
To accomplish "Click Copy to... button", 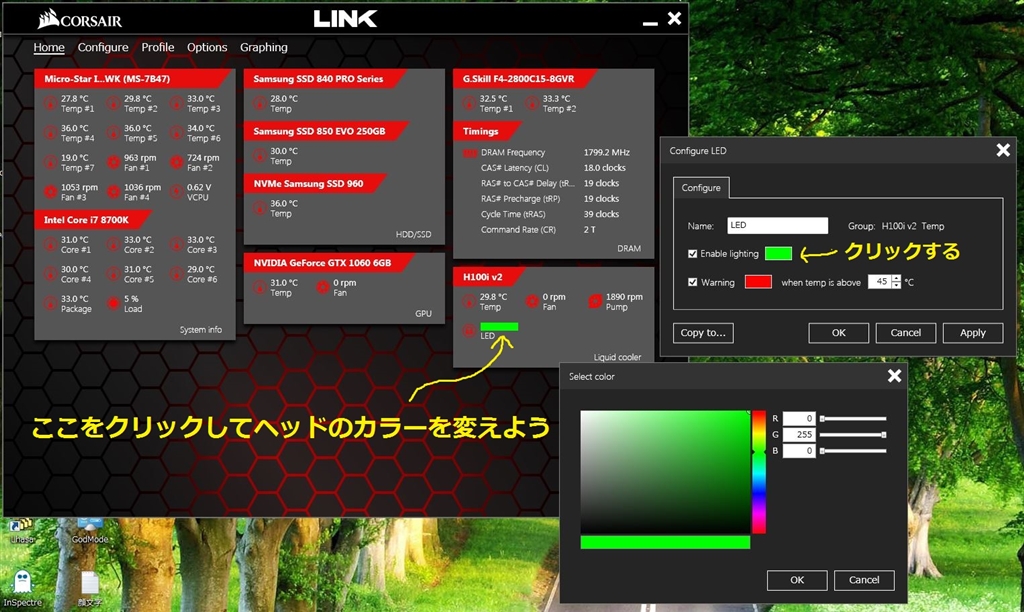I will pos(703,332).
